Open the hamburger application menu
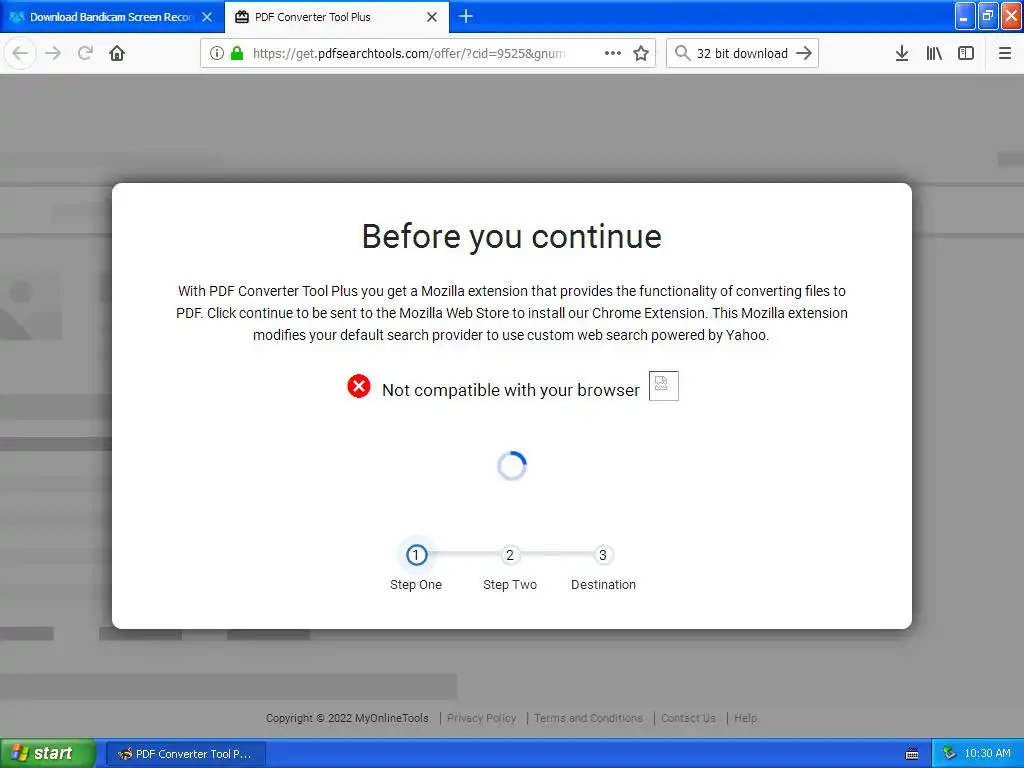The image size is (1024, 768). pyautogui.click(x=1005, y=54)
